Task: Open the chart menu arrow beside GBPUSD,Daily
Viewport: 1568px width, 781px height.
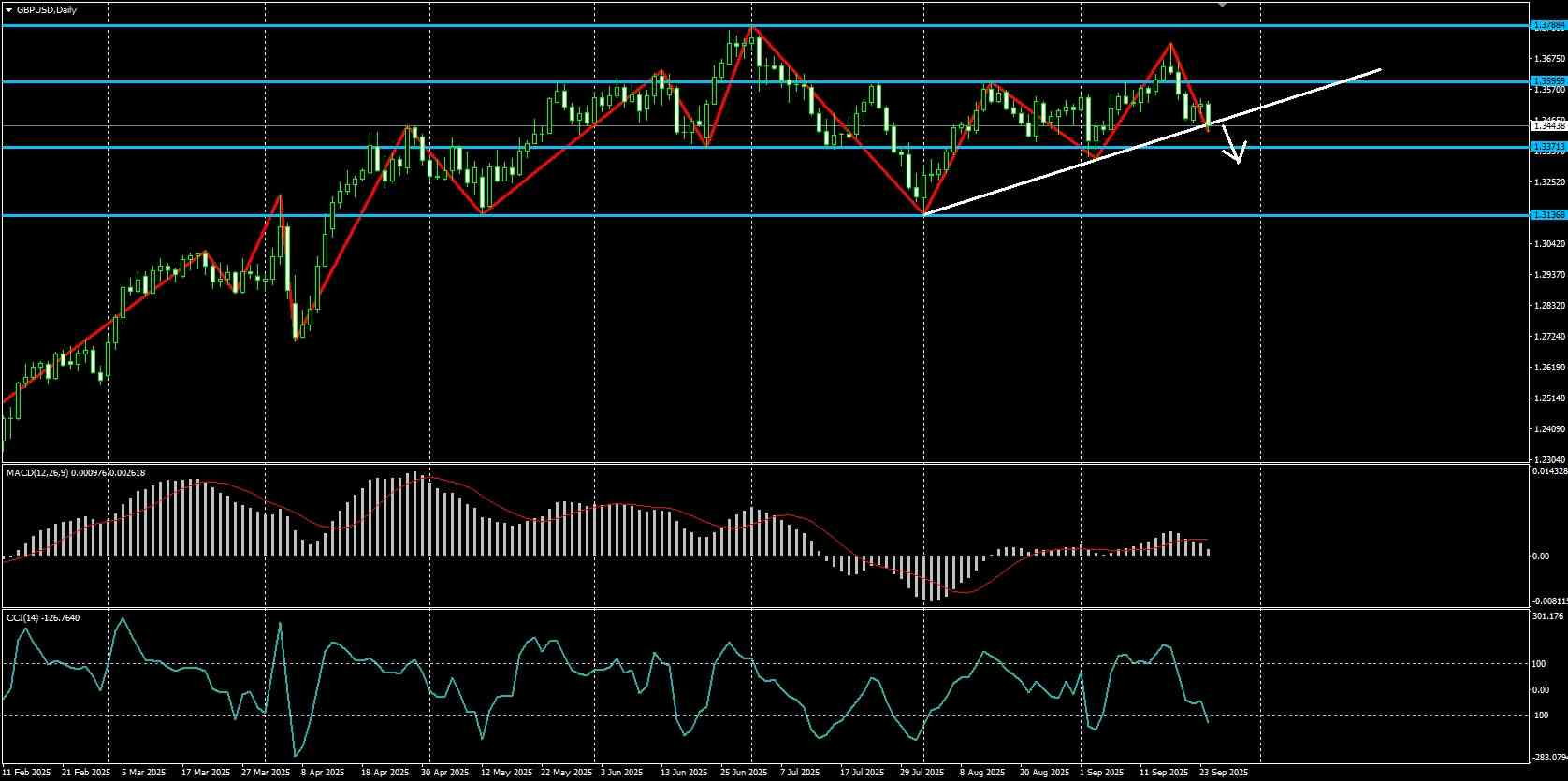Action: [x=8, y=9]
